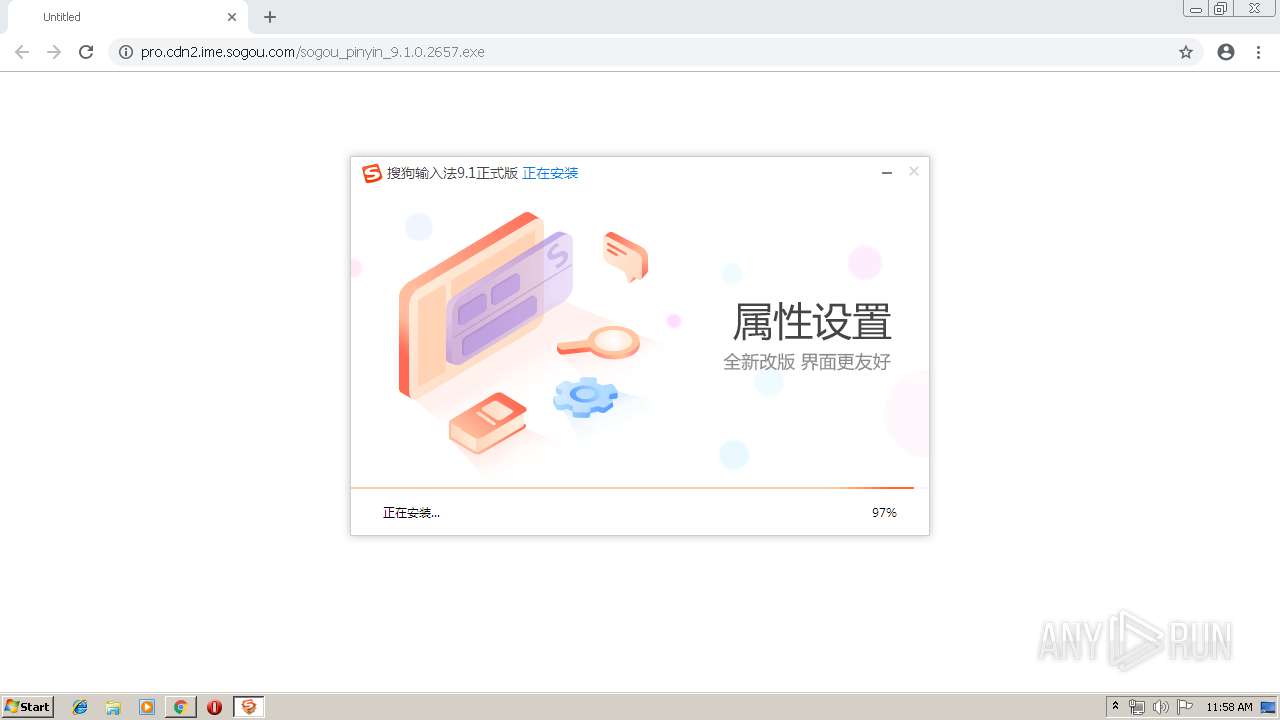1280x720 pixels.
Task: Click the 正在安装 status text in title
Action: click(x=550, y=173)
